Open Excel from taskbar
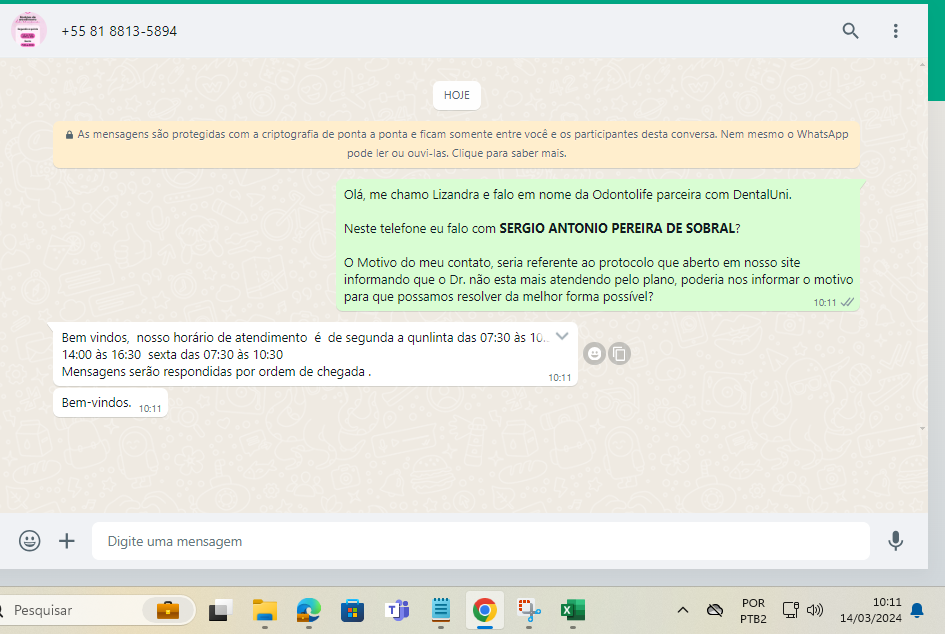This screenshot has width=945, height=634. [x=573, y=610]
